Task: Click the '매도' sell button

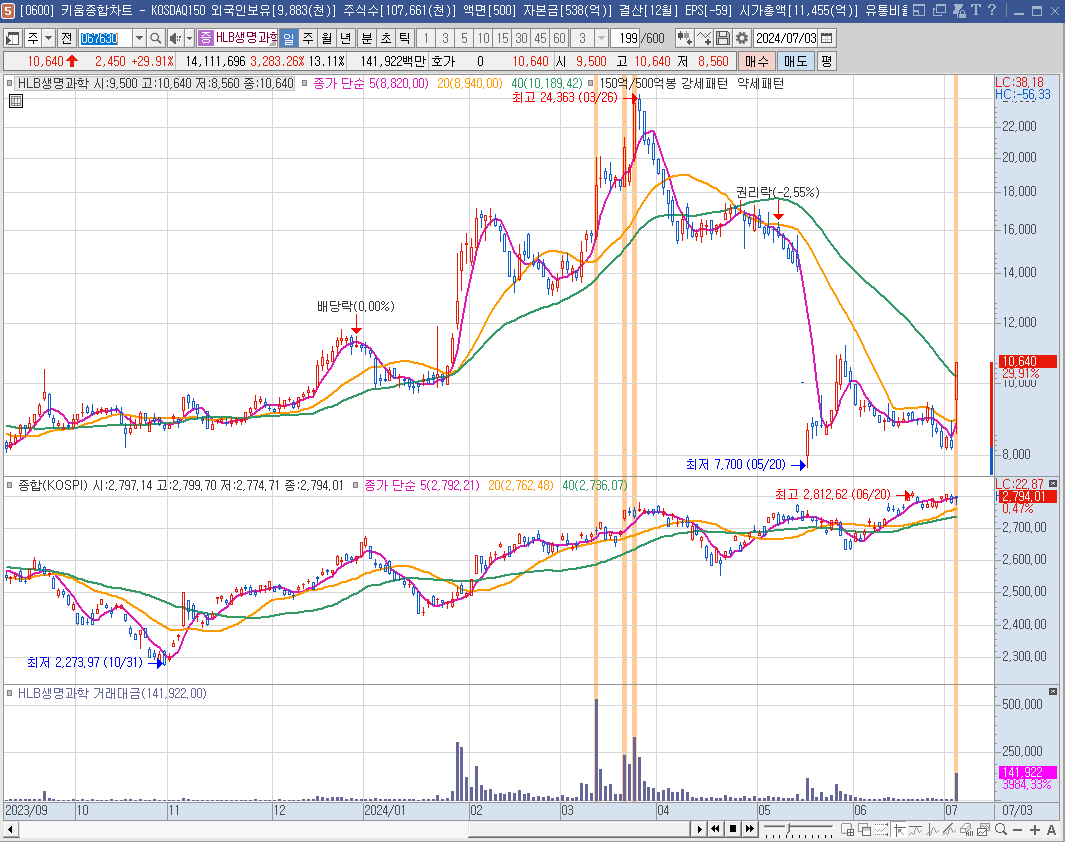Action: pos(795,62)
